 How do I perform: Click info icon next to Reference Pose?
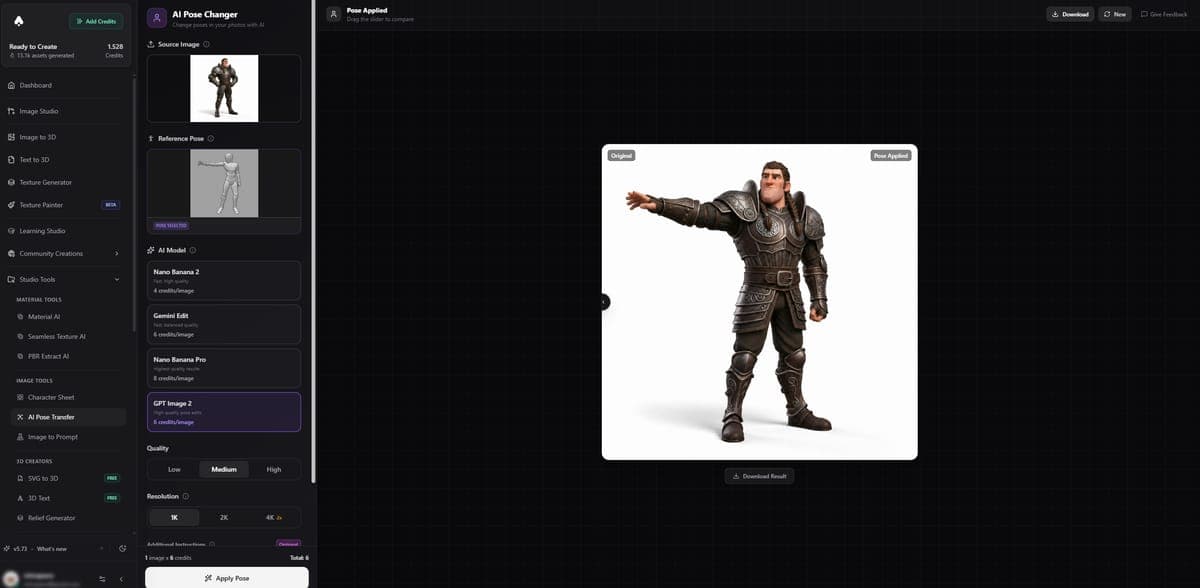211,139
